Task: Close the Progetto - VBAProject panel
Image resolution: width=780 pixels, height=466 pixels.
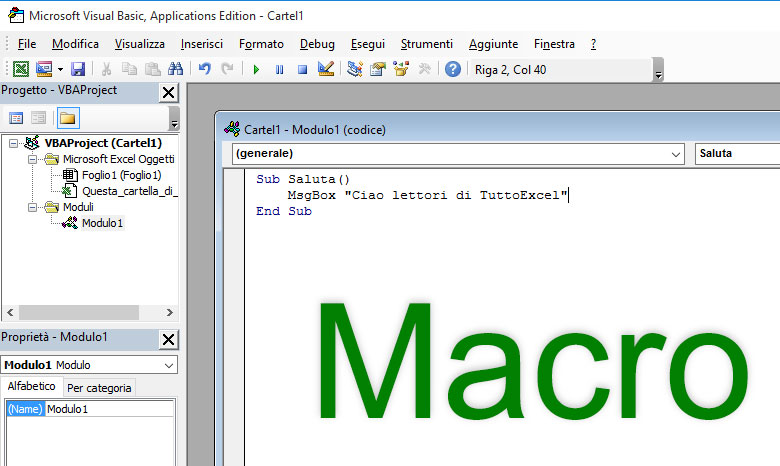Action: (x=169, y=93)
